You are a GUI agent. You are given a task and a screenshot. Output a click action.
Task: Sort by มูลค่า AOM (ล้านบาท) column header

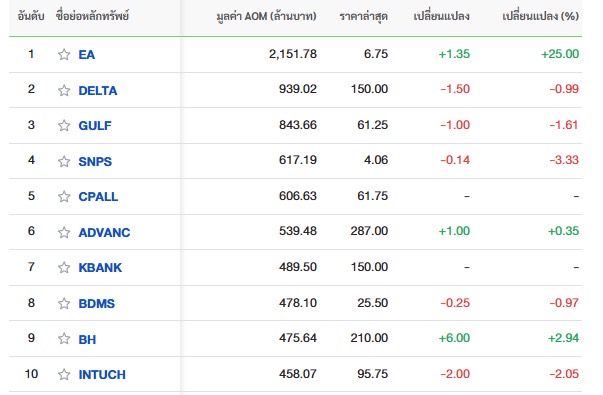pyautogui.click(x=267, y=16)
